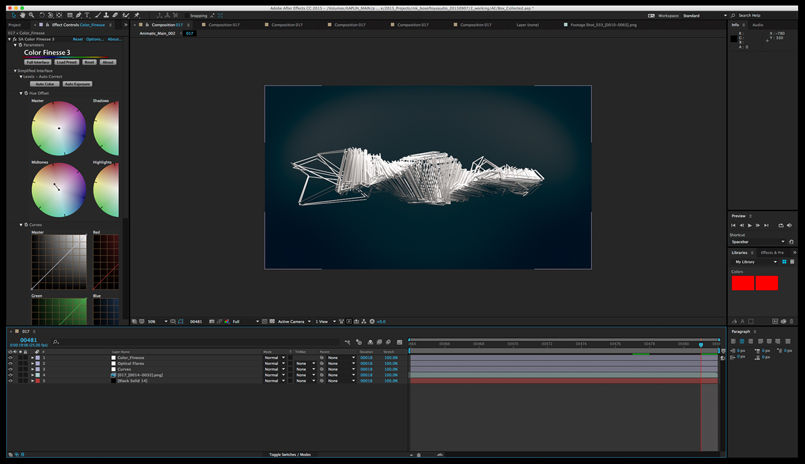Click Center align in Paragraph panel
The image size is (805, 464).
pos(742,341)
